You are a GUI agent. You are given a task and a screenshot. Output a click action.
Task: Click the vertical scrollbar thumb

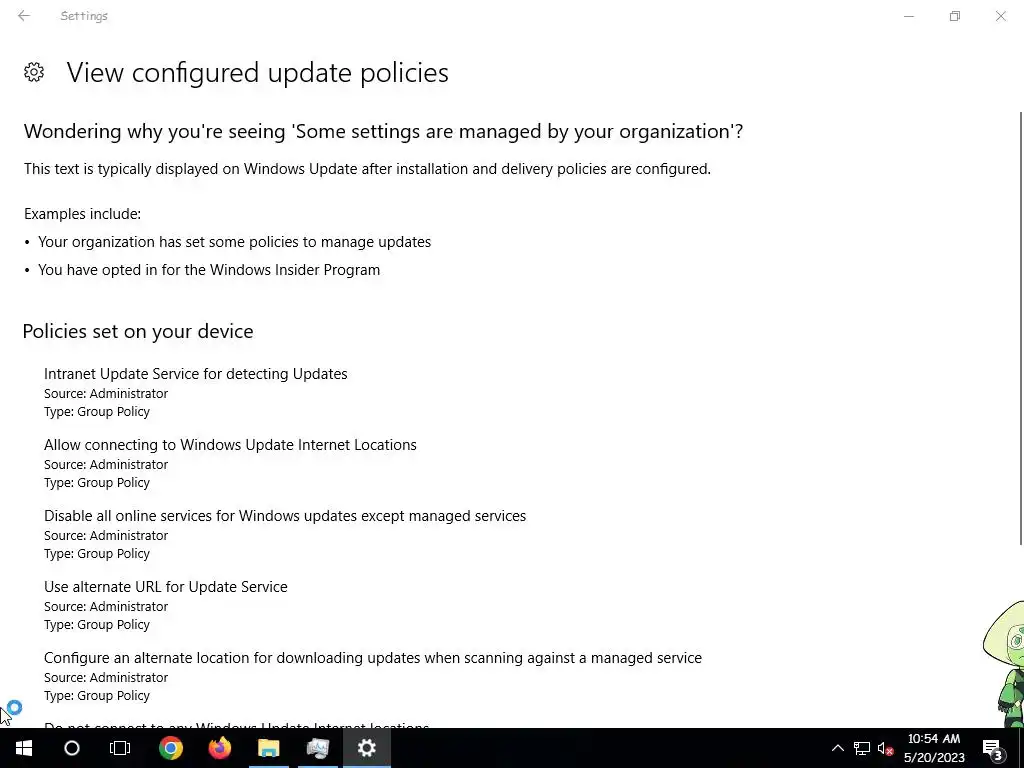(x=1021, y=327)
